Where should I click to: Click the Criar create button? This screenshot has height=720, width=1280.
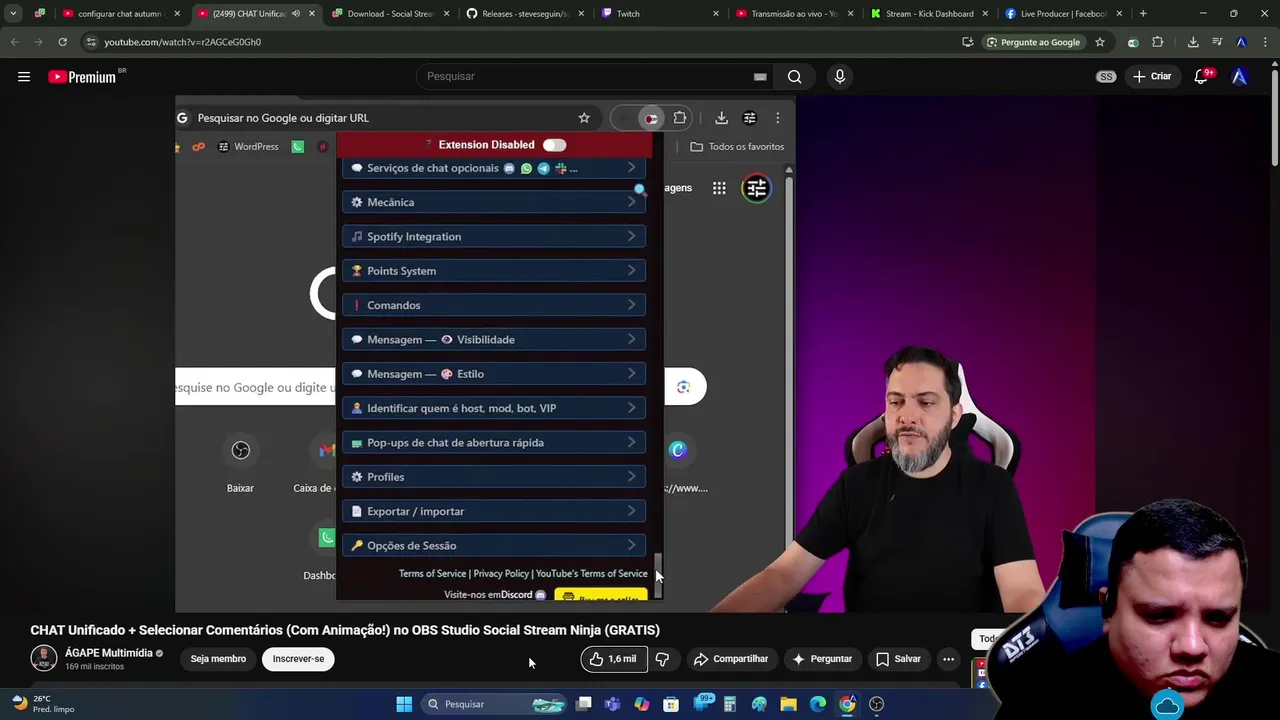click(1152, 77)
